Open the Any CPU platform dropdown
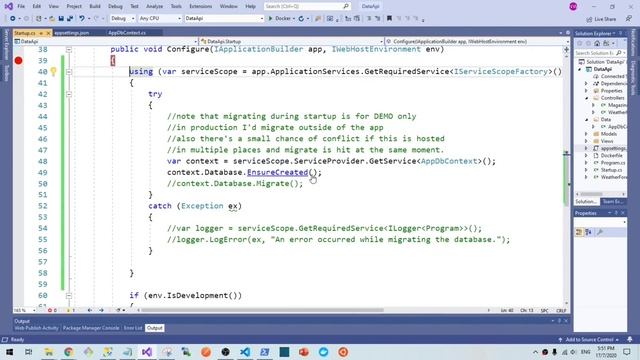The height and width of the screenshot is (360, 640). point(160,18)
